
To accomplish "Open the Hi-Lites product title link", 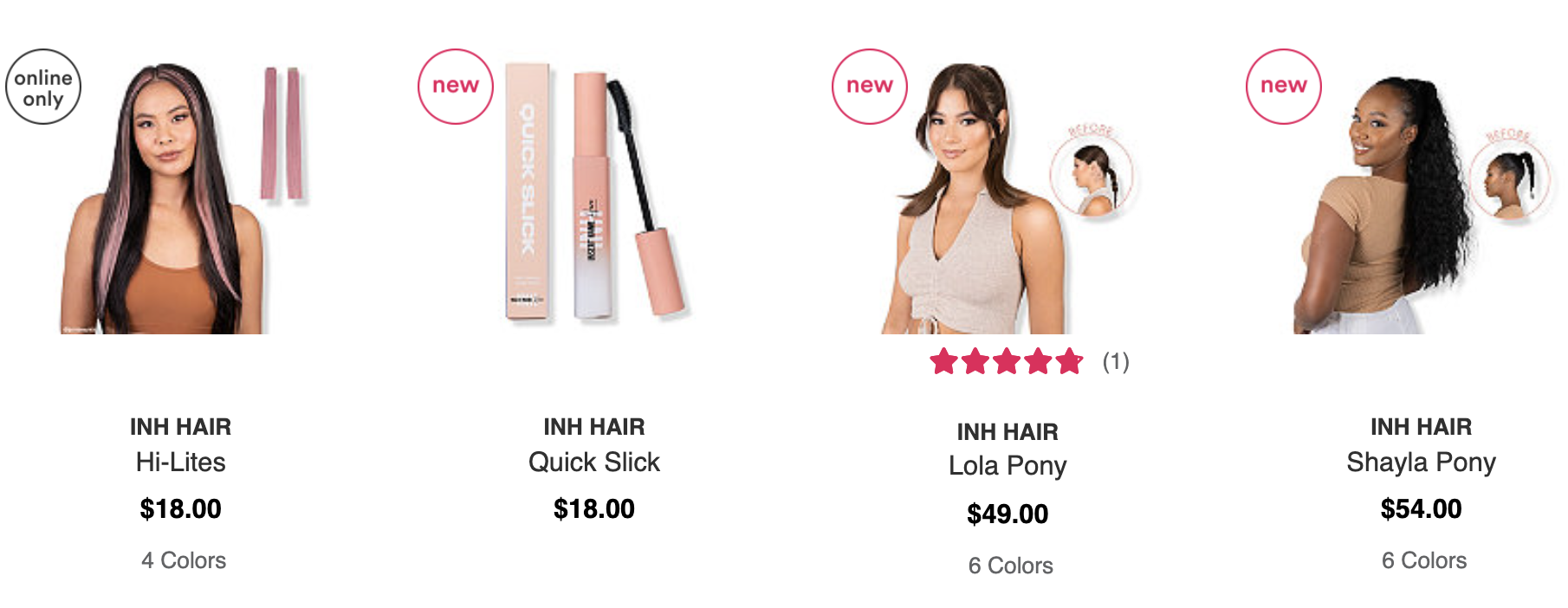I will (181, 462).
